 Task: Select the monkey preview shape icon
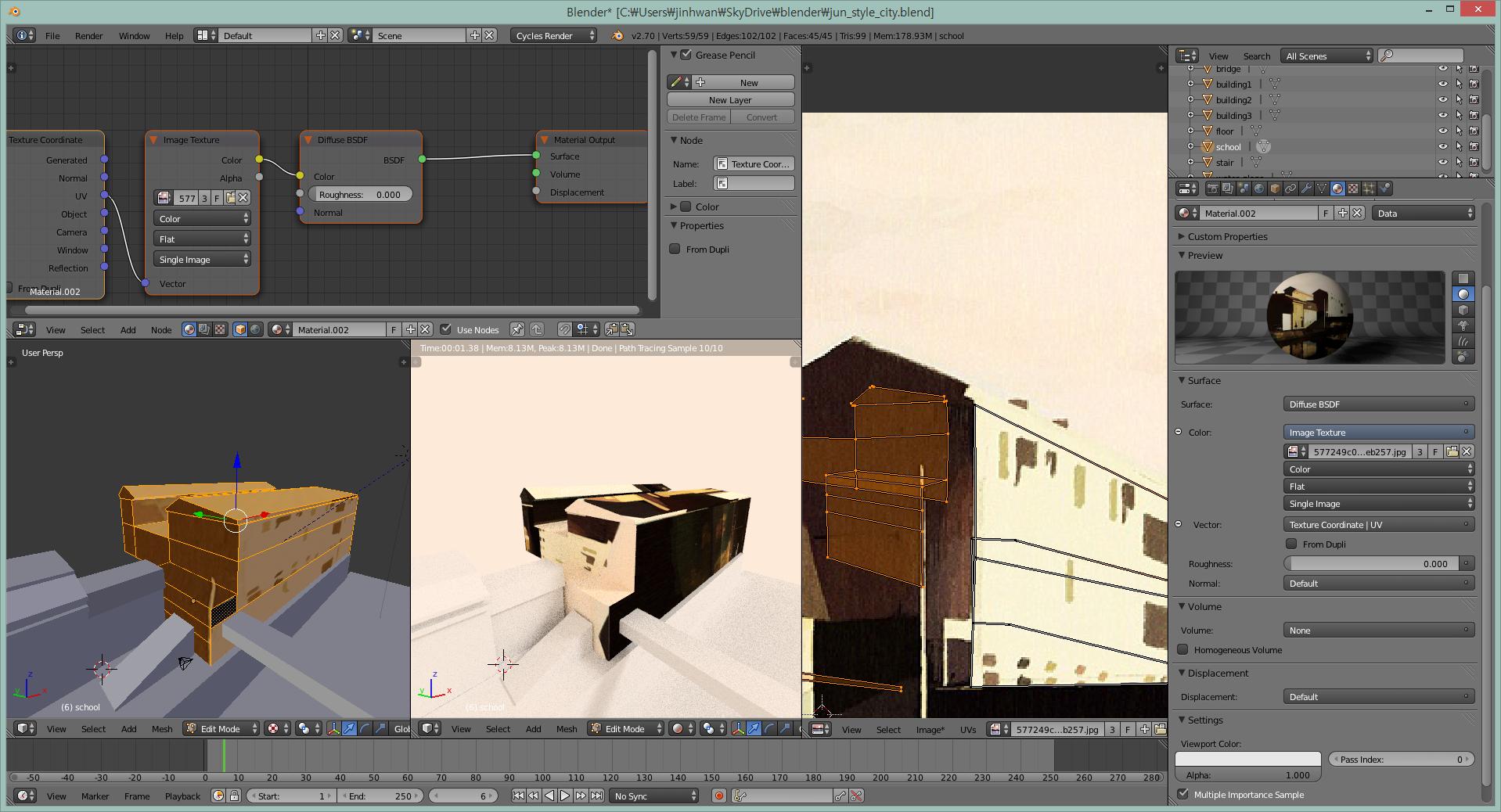(1463, 325)
